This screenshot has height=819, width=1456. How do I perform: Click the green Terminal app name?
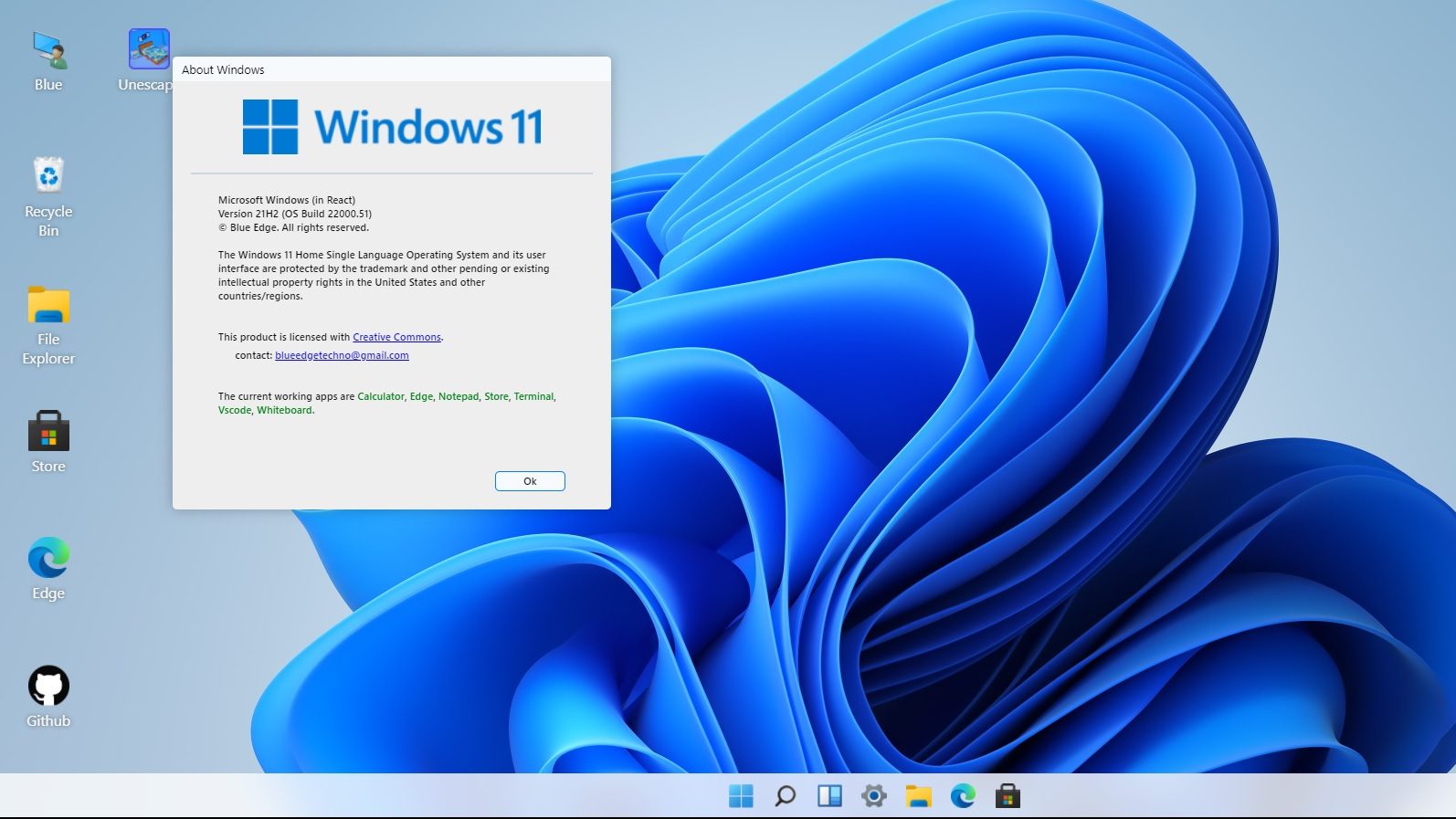[x=533, y=396]
